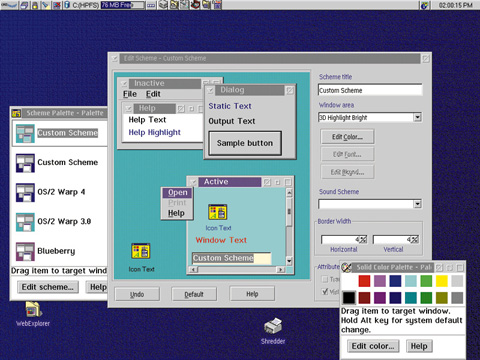This screenshot has width=480, height=360.
Task: Select the OS/2 Warp 4 scheme icon
Action: pos(25,192)
